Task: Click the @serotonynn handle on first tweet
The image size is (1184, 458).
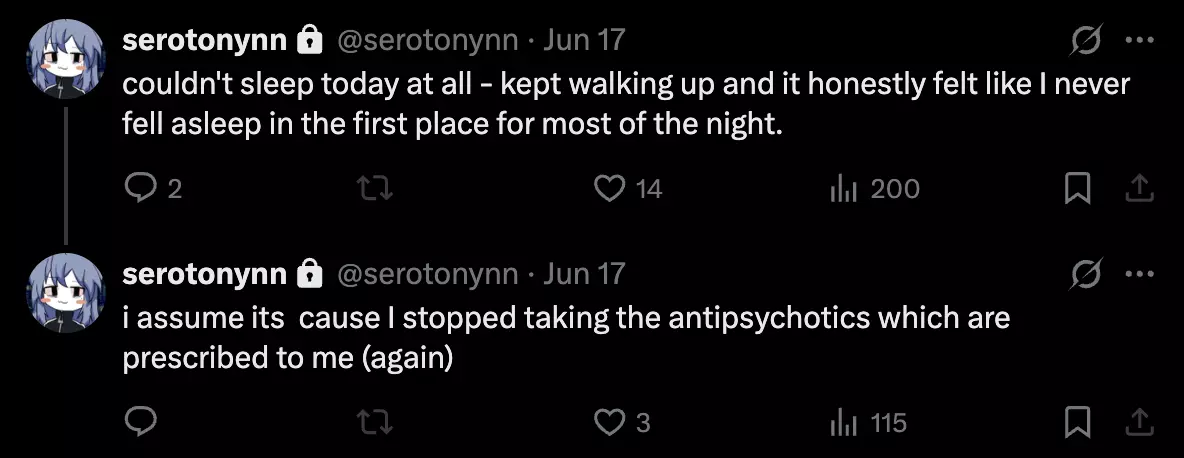Action: pyautogui.click(x=429, y=40)
